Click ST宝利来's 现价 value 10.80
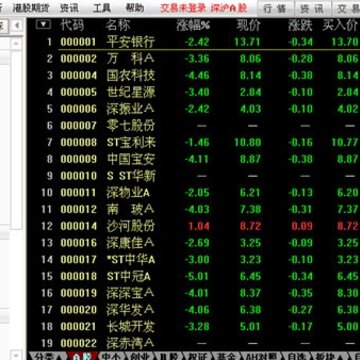The height and width of the screenshot is (360, 360). pyautogui.click(x=247, y=142)
